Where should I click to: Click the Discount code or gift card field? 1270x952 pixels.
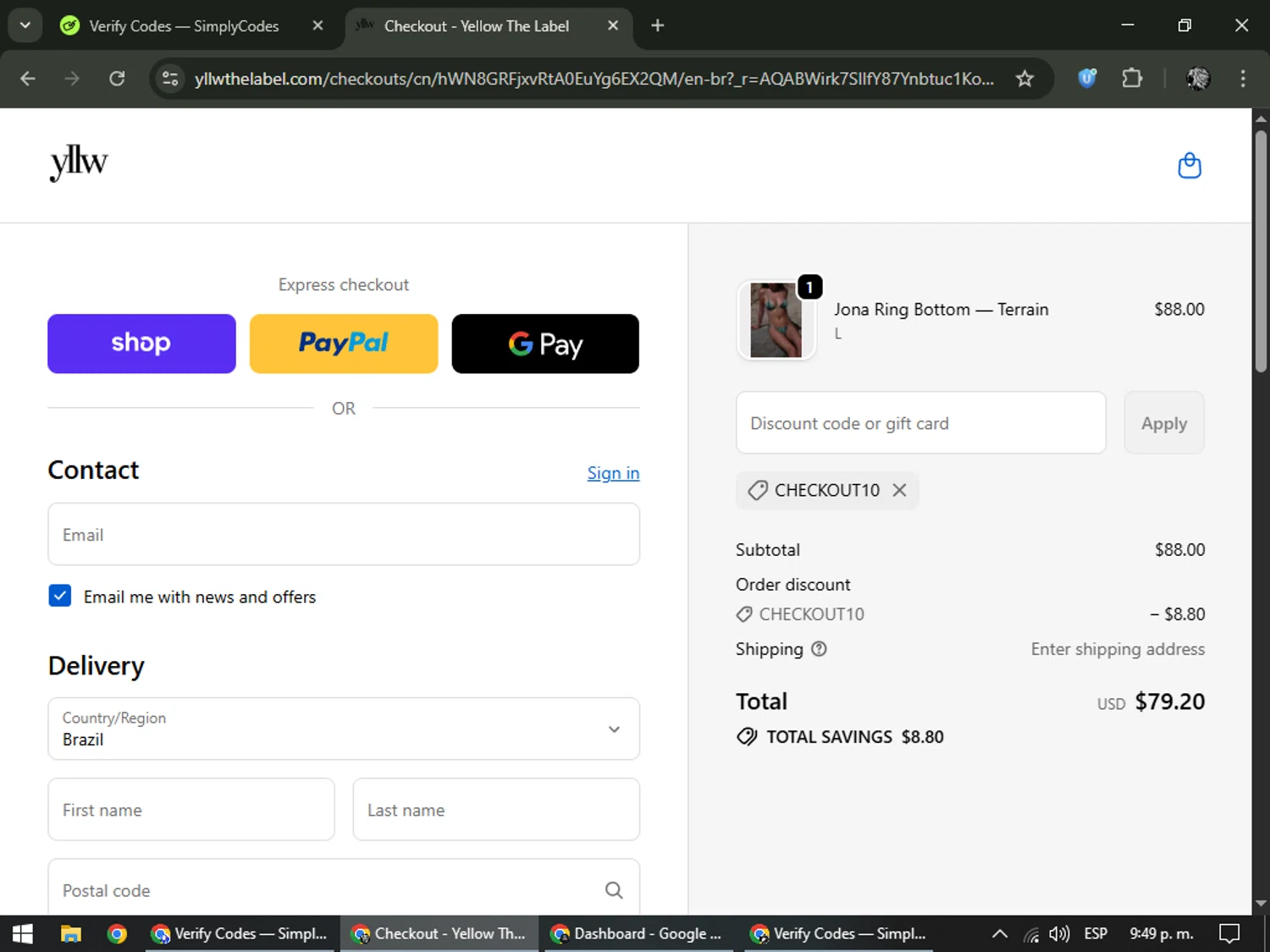(921, 422)
